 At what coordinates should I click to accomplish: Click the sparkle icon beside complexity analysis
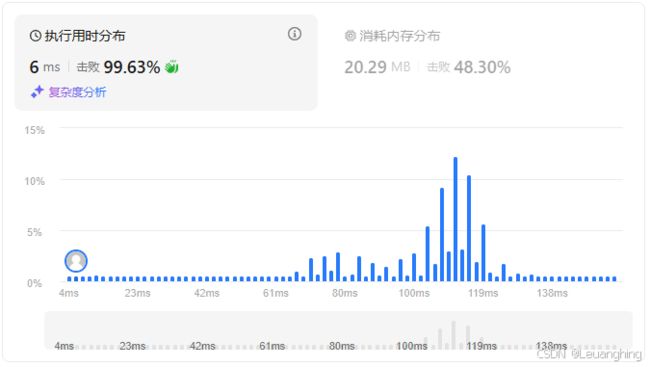click(37, 92)
